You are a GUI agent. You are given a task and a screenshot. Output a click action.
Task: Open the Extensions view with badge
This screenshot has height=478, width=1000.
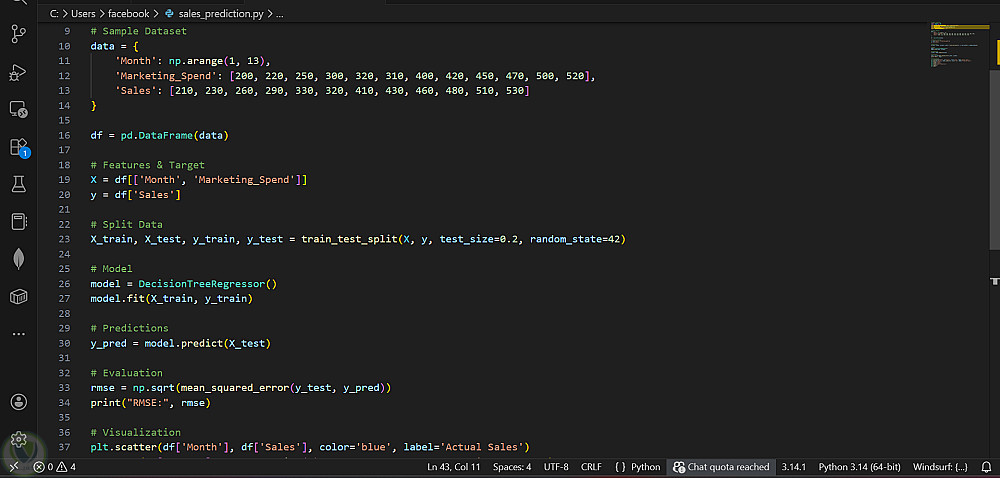tap(18, 147)
